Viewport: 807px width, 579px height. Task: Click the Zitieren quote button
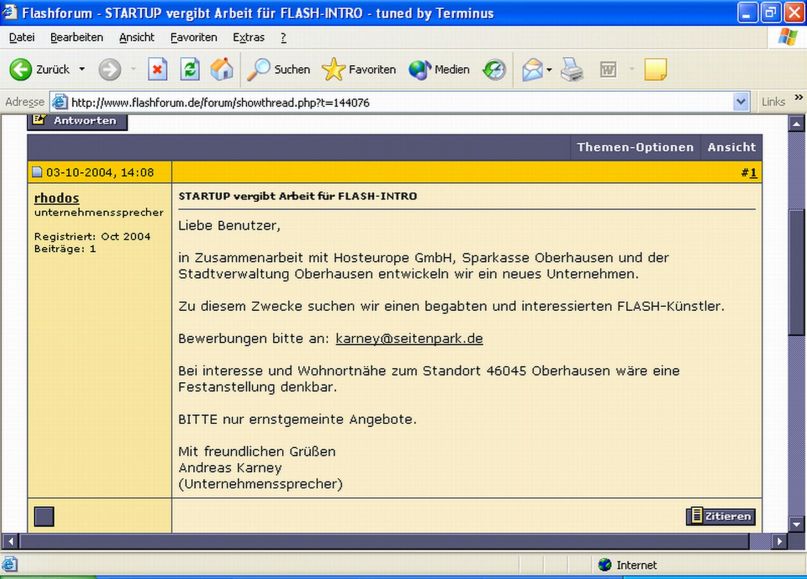point(721,516)
